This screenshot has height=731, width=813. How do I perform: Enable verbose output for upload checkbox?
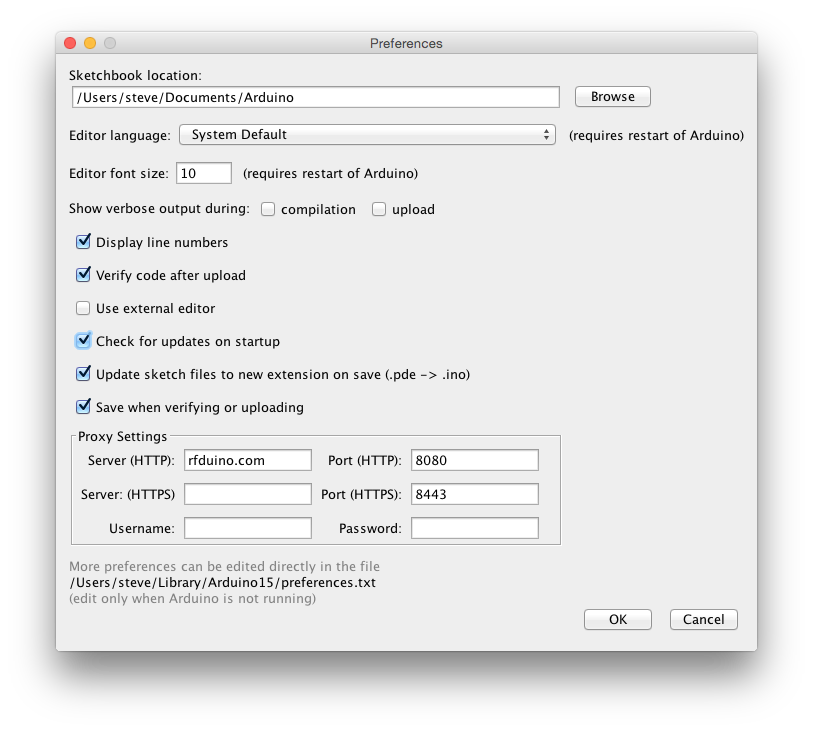click(x=379, y=210)
